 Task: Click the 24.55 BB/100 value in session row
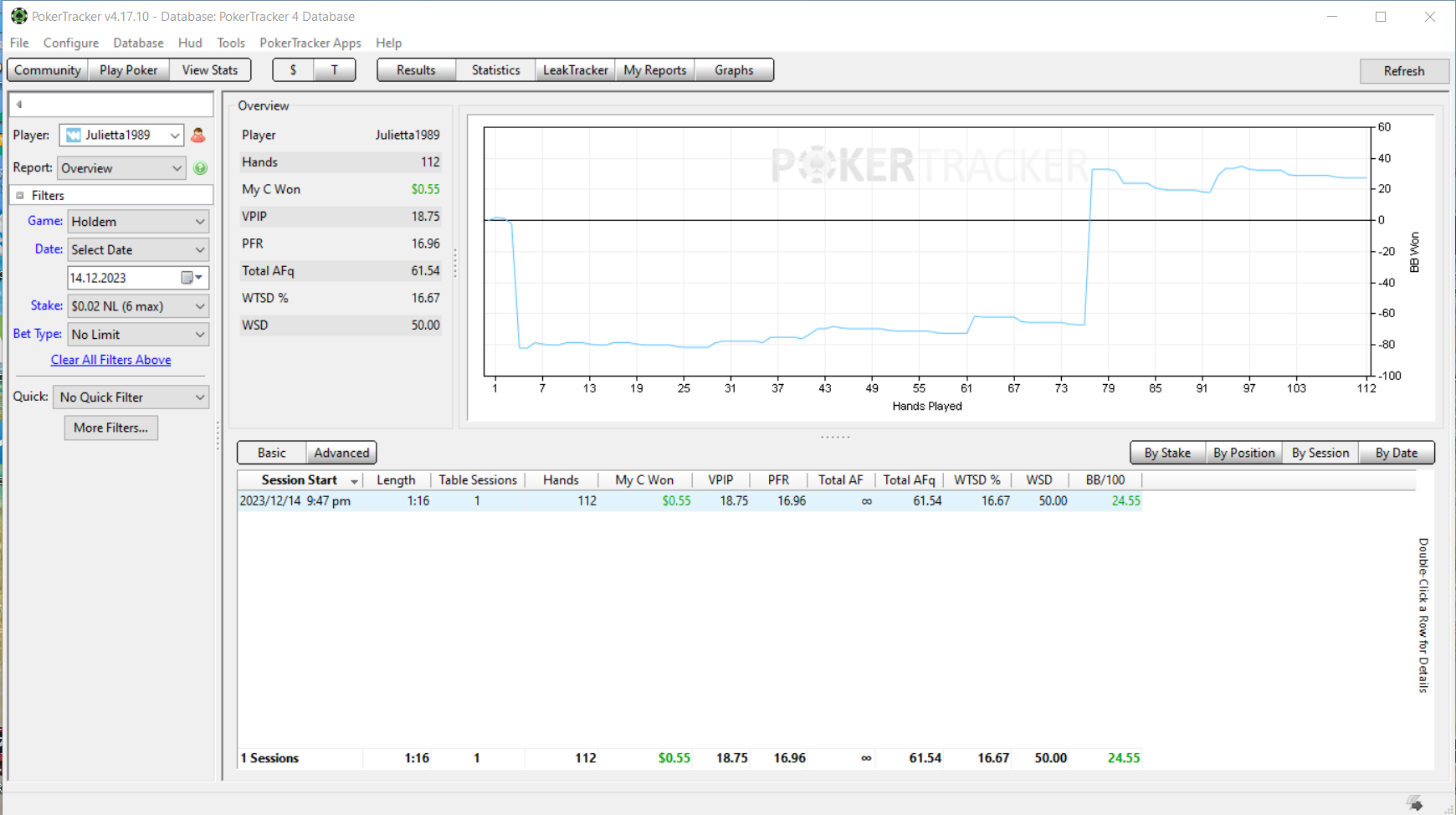click(1125, 500)
